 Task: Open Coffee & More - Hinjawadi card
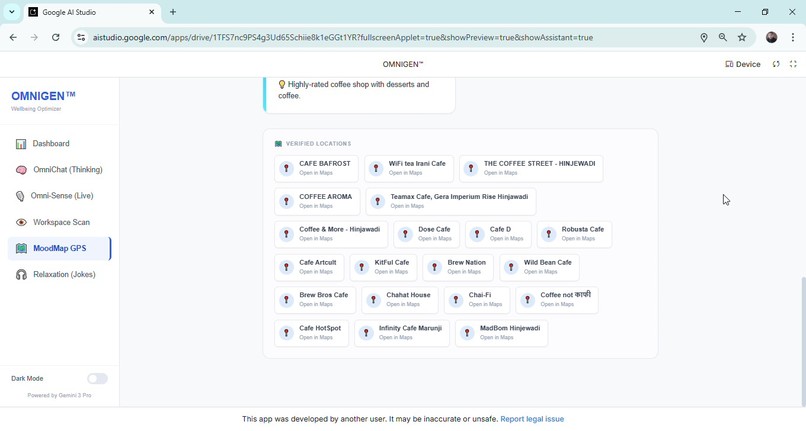[331, 234]
